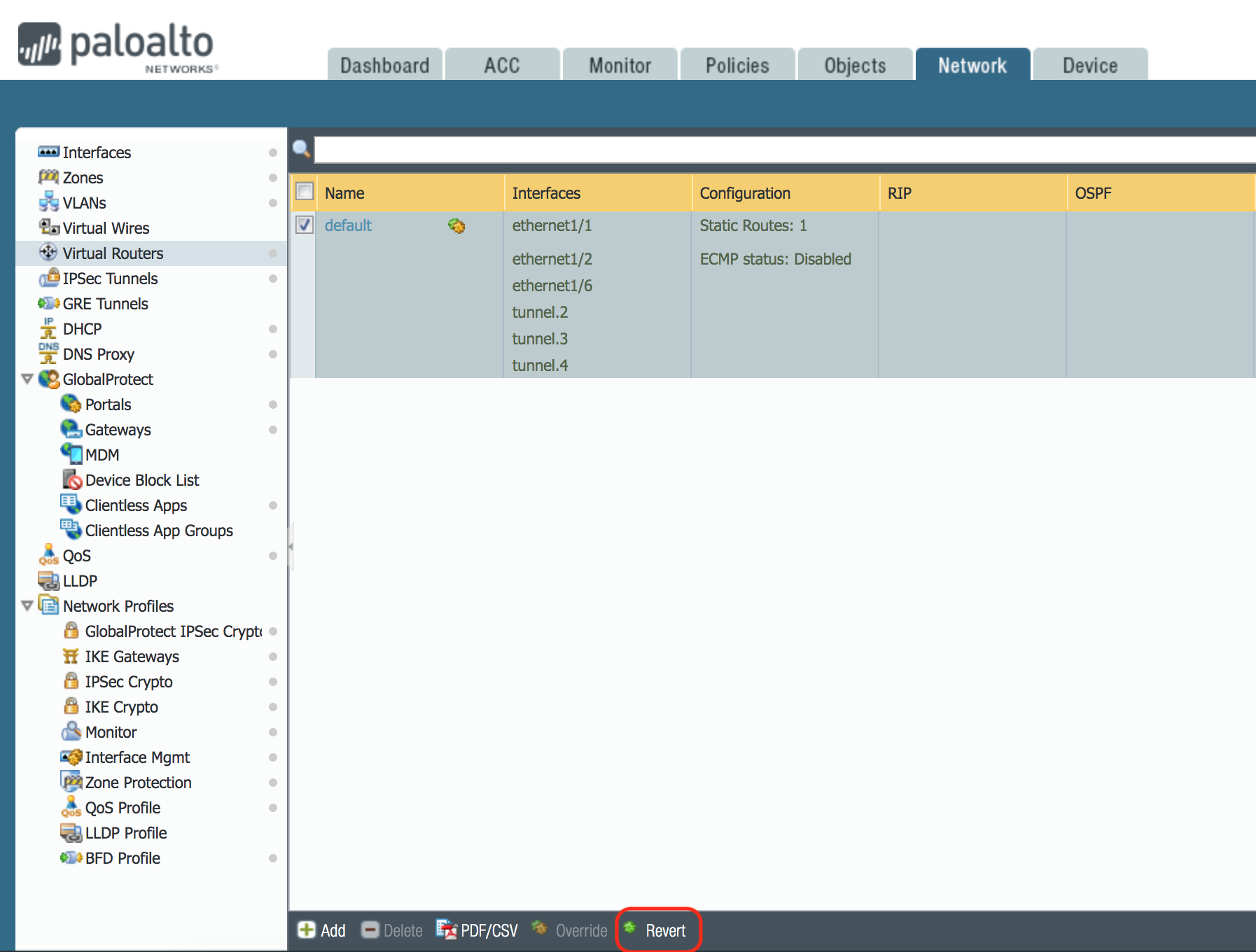Viewport: 1256px width, 952px height.
Task: Toggle the select-all checkbox in header
Action: pos(305,191)
